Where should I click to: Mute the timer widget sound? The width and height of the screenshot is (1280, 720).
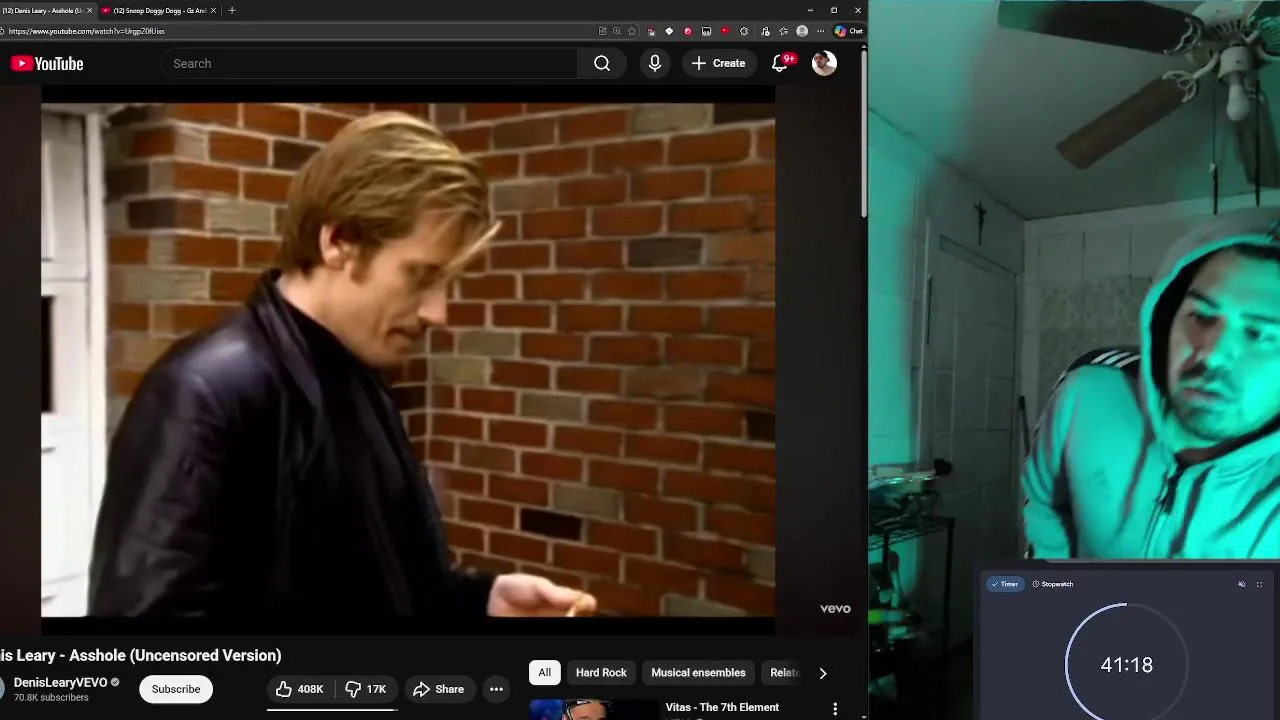1242,584
